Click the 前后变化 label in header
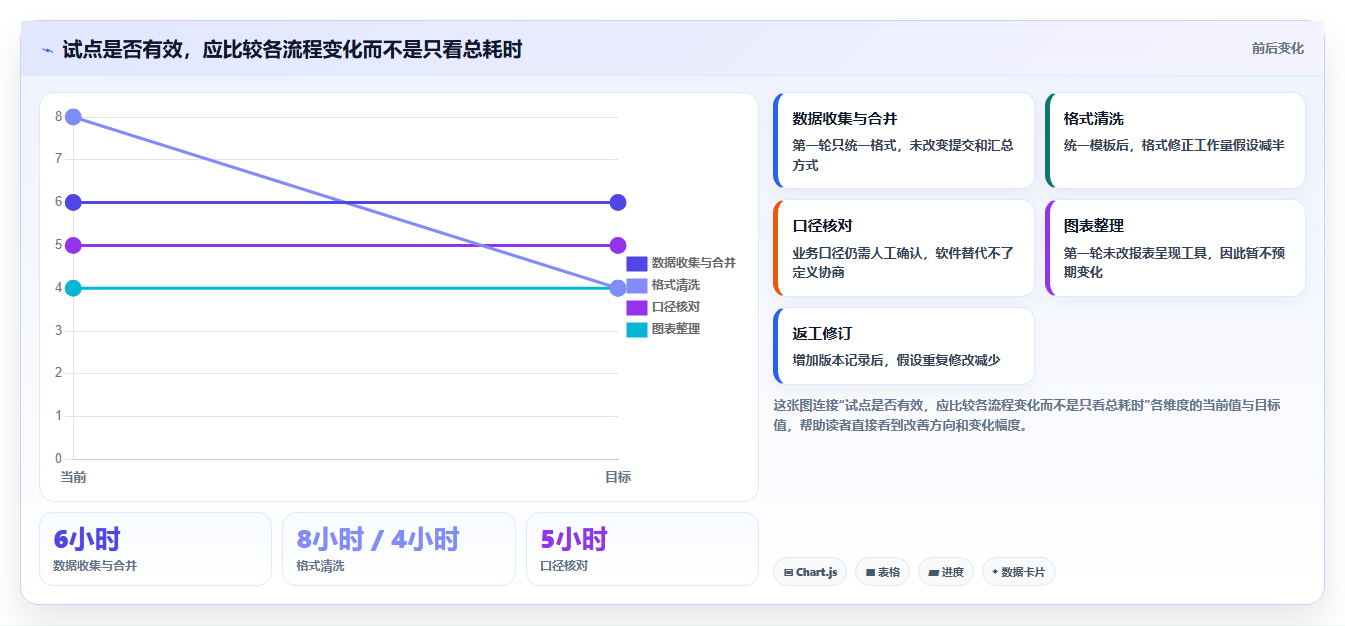Image resolution: width=1345 pixels, height=626 pixels. point(1277,48)
